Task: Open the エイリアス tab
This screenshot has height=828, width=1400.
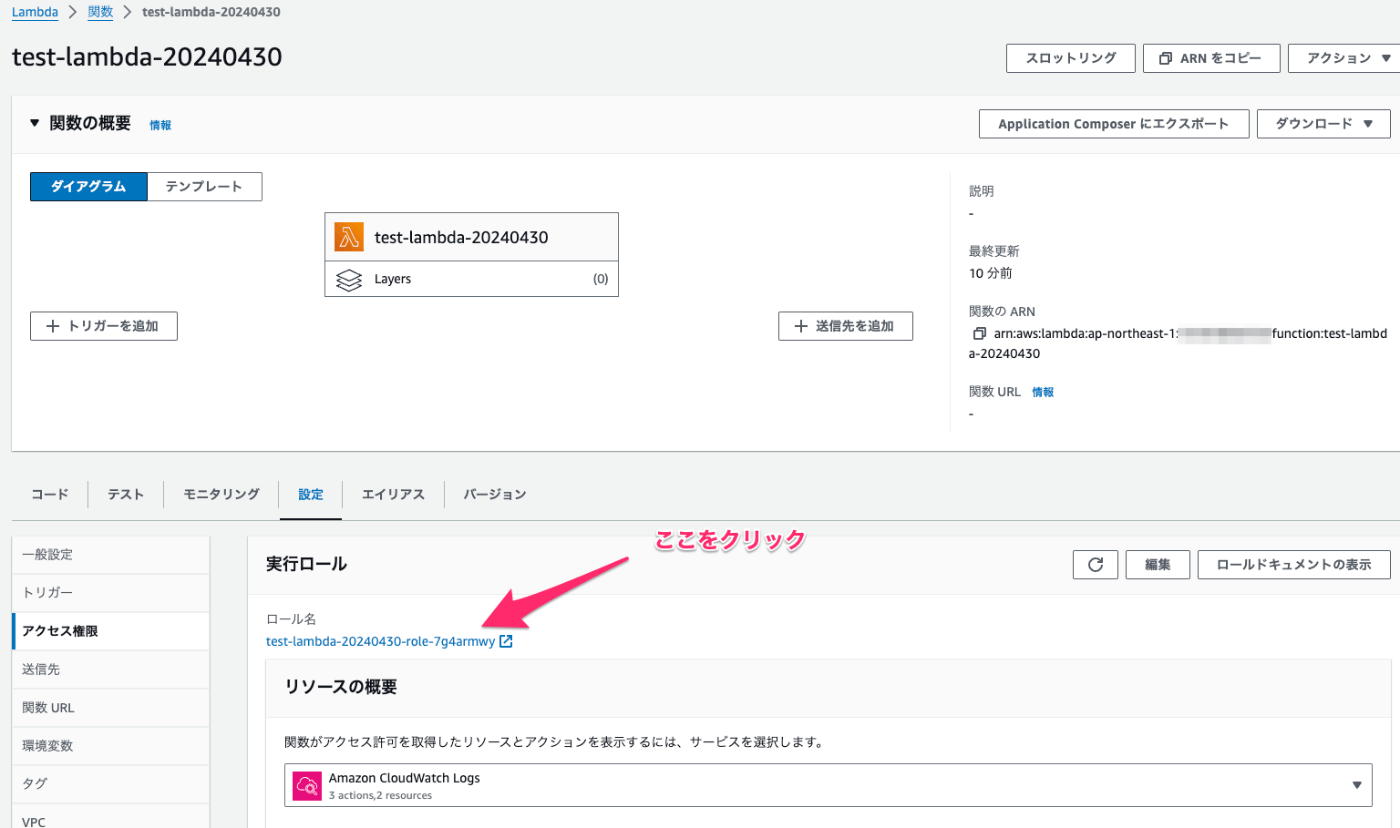Action: click(x=393, y=494)
